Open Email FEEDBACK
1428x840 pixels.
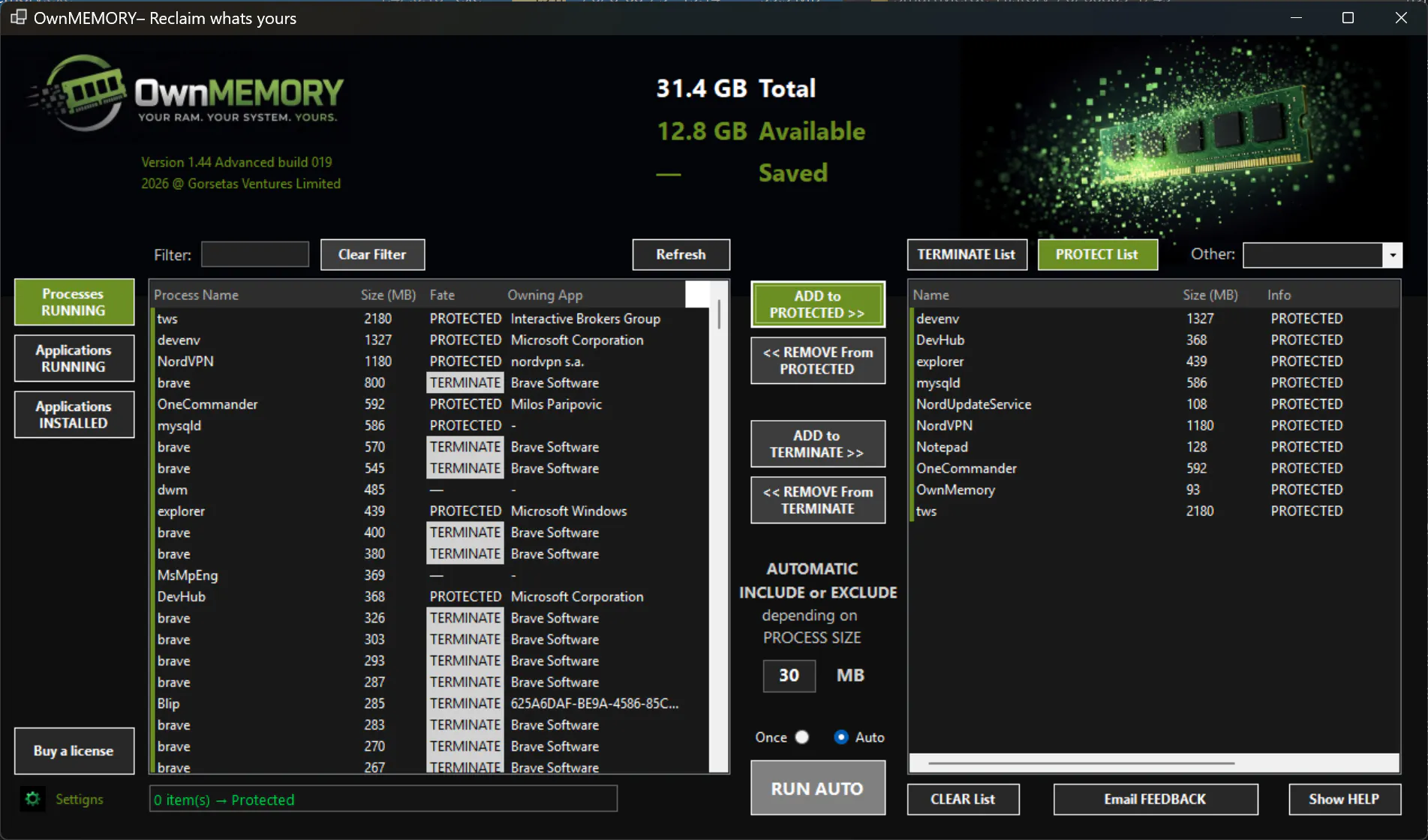click(1156, 799)
